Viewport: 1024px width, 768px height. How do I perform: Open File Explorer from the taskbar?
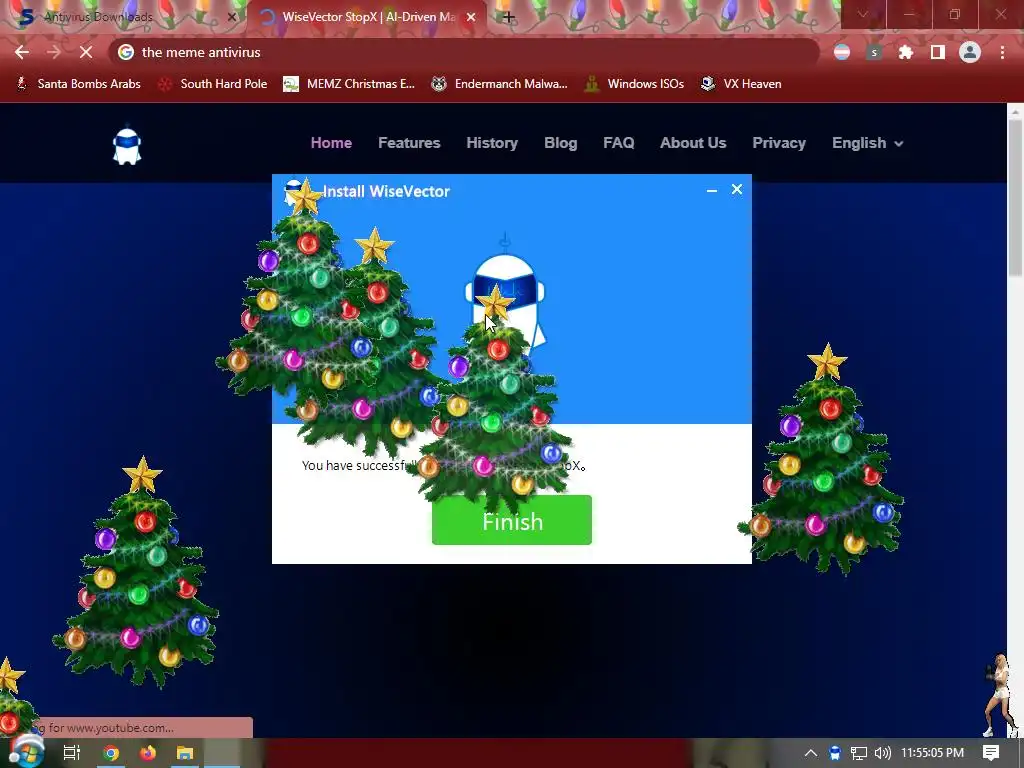pos(185,753)
